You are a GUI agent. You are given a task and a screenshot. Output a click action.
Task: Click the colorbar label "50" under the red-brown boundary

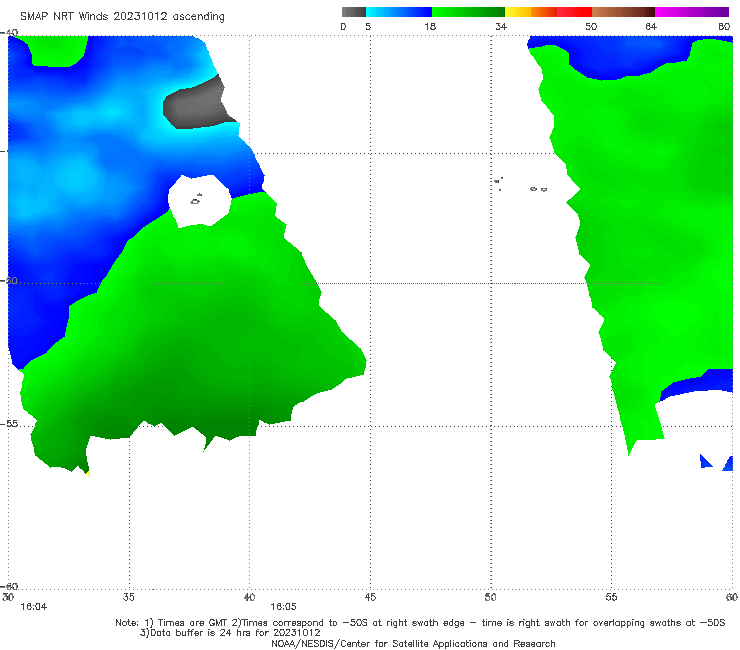[591, 26]
